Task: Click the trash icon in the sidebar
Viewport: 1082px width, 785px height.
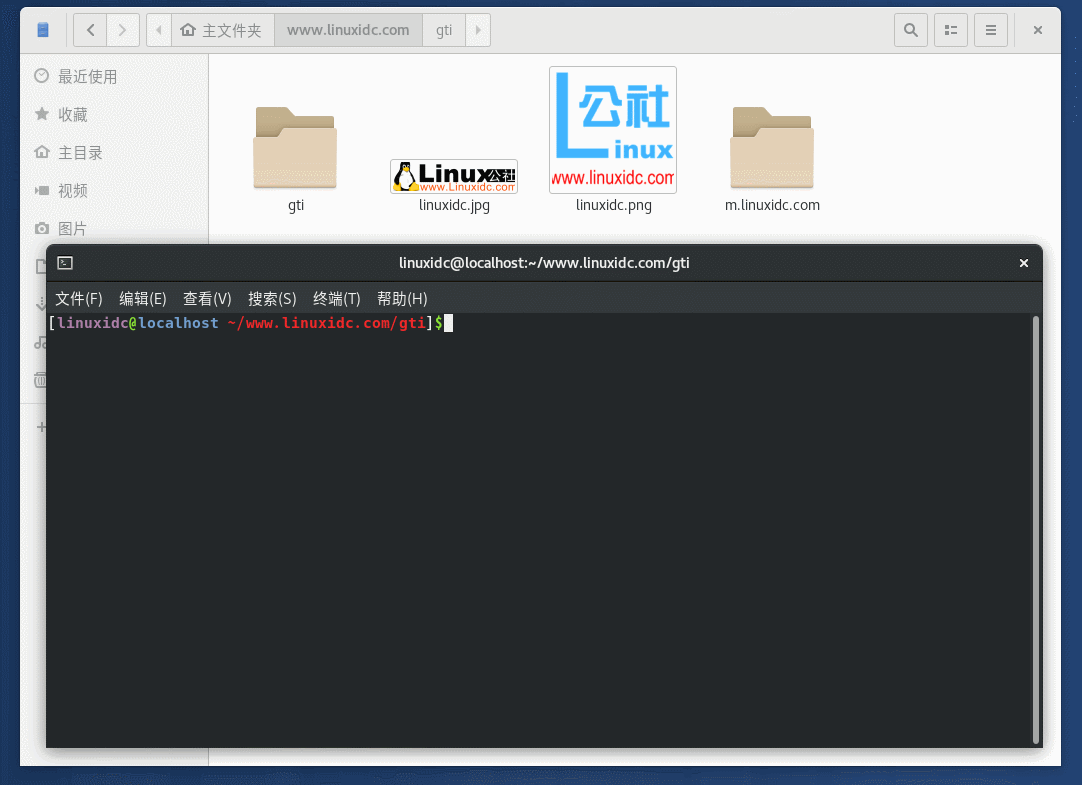Action: [41, 380]
